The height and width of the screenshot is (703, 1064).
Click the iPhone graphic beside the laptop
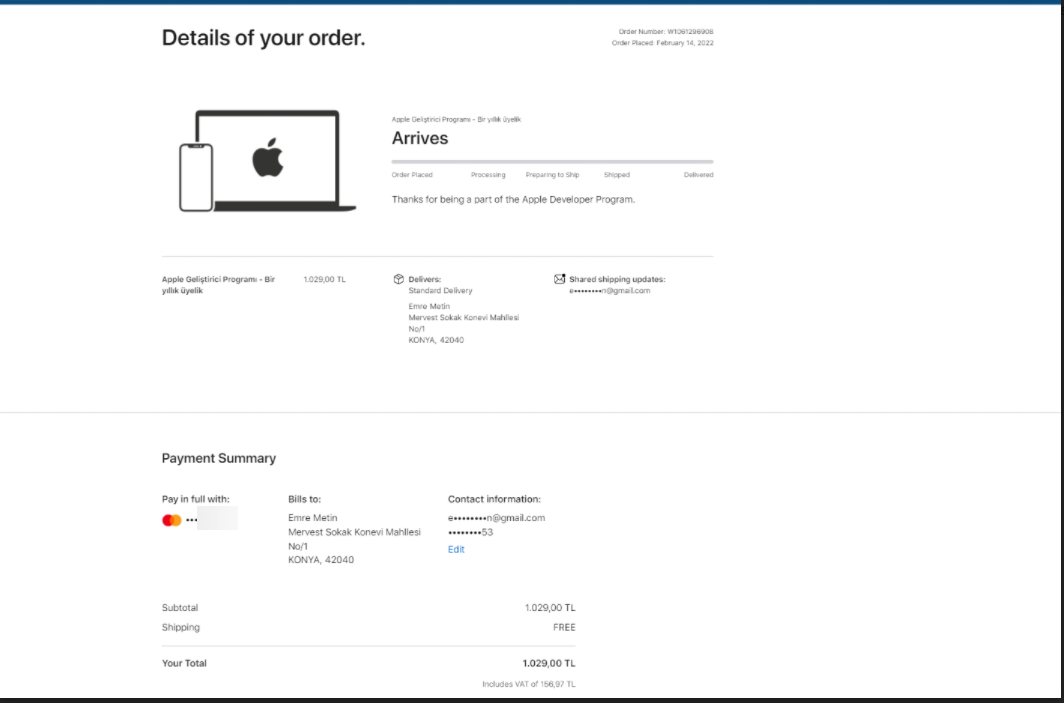pos(196,177)
